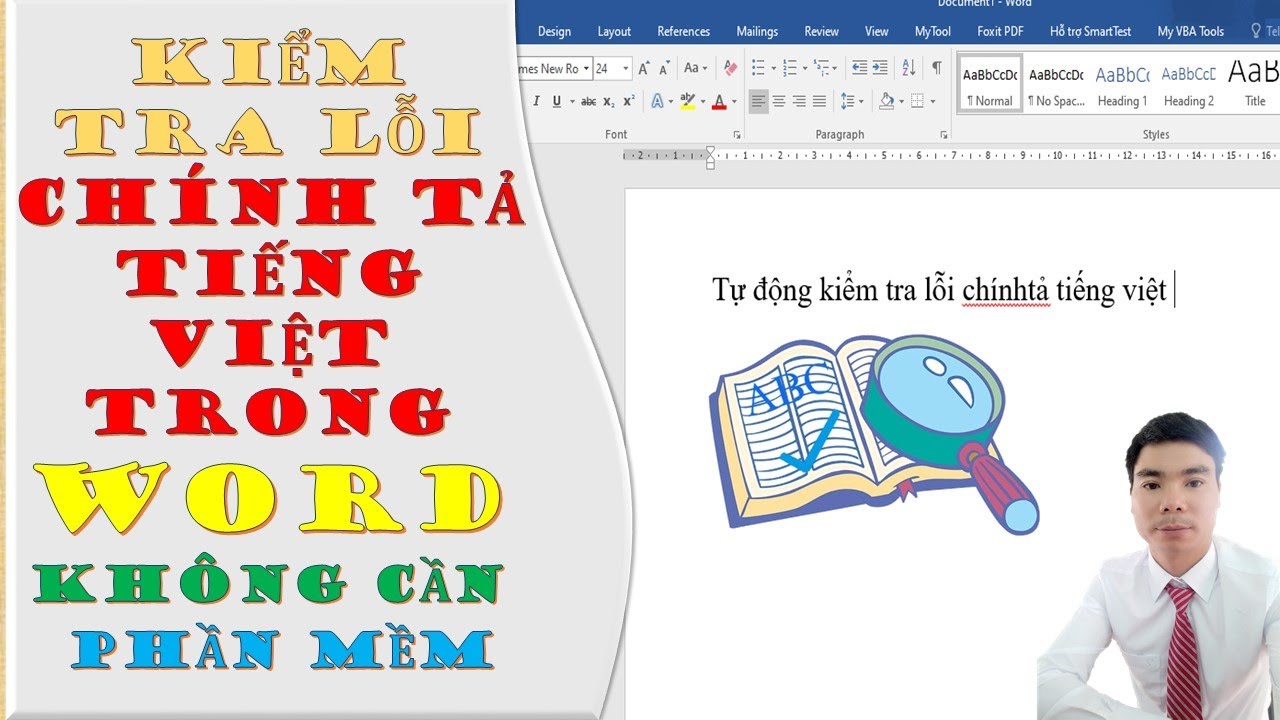Toggle italic formatting
Viewport: 1280px width, 720px height.
(x=536, y=101)
